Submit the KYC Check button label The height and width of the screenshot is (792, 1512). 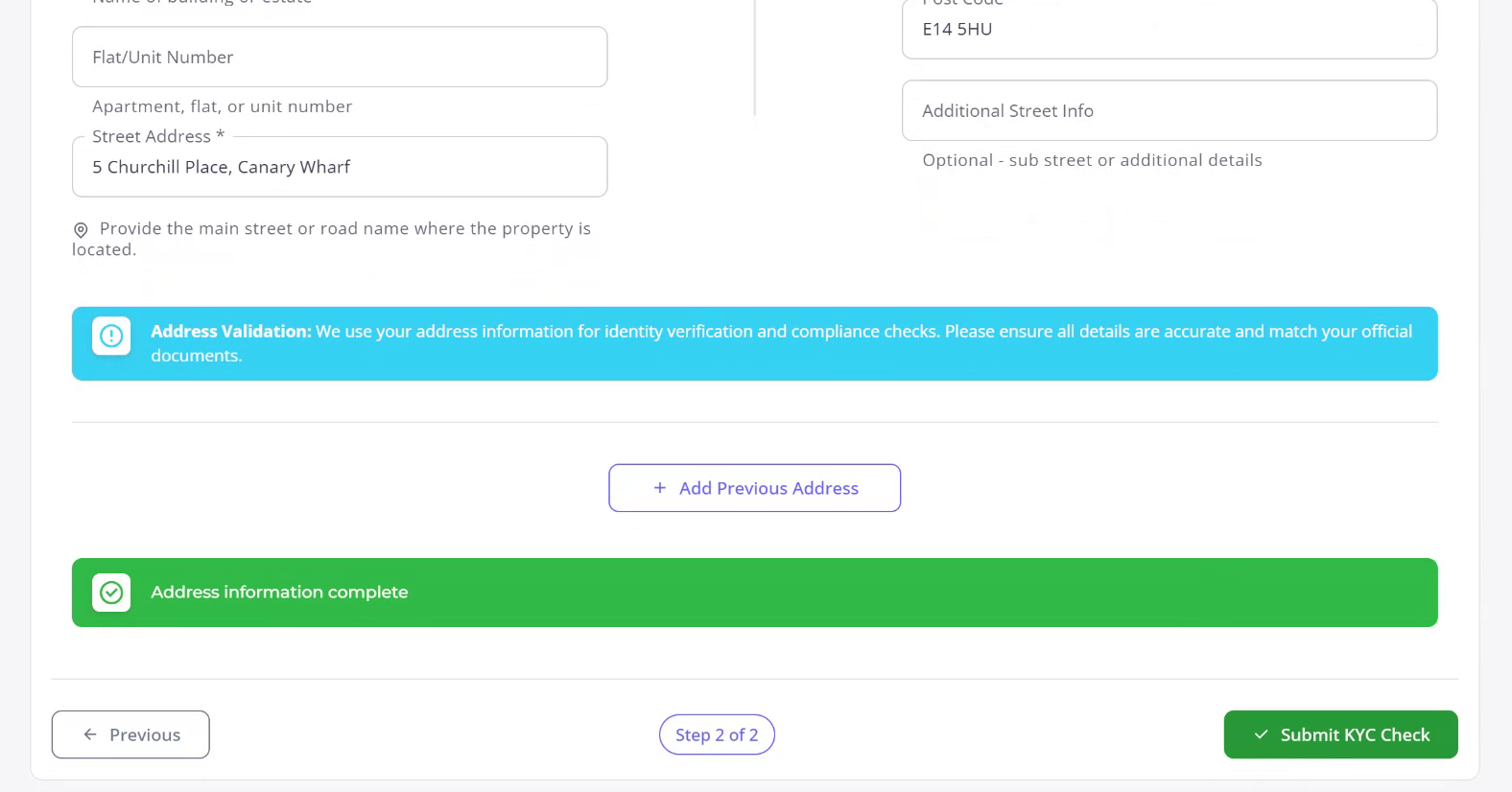tap(1355, 735)
